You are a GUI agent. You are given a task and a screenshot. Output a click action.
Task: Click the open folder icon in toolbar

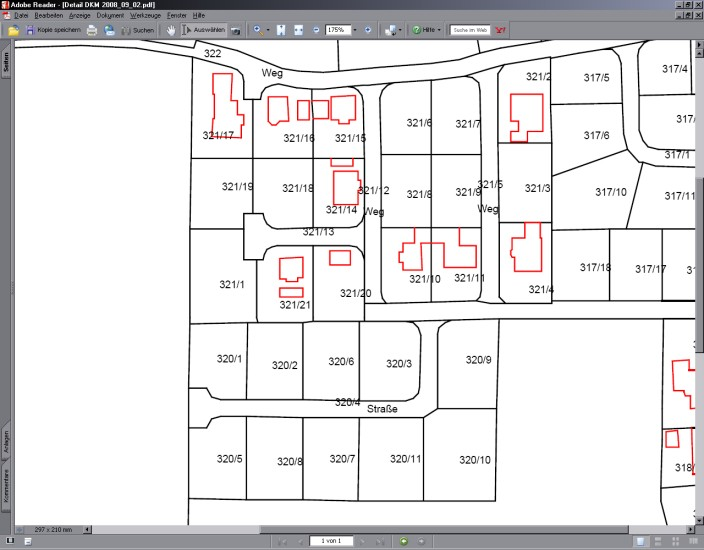coord(13,31)
